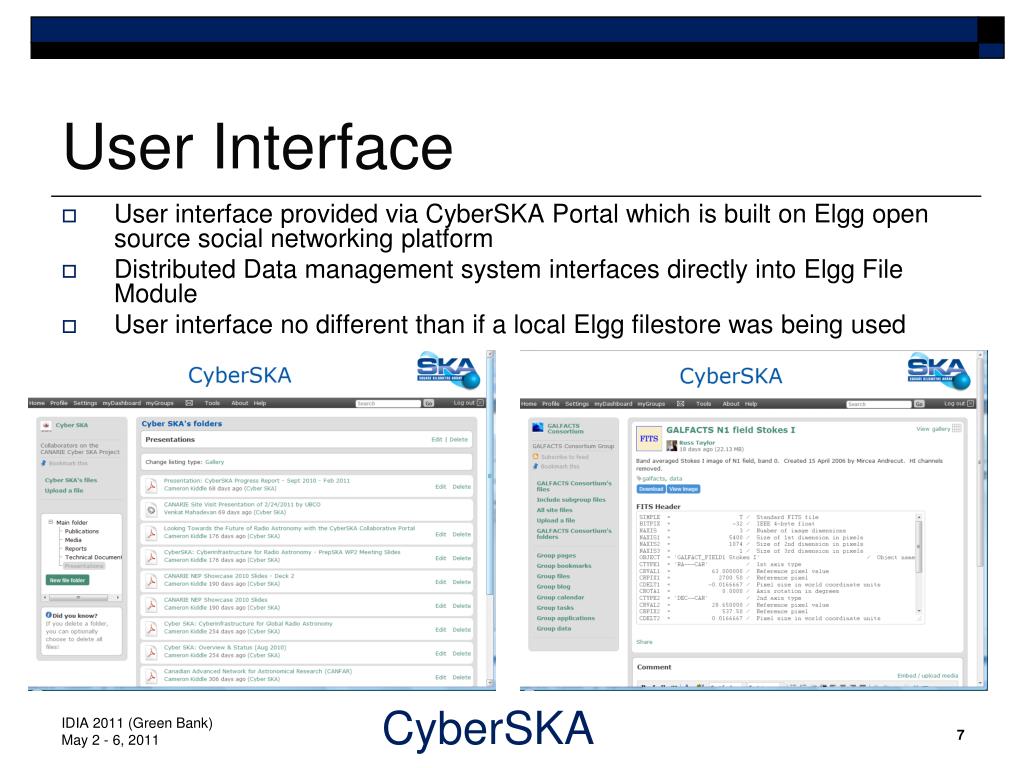Viewport: 1024px width, 768px height.
Task: Open Help menu in folders window
Action: pyautogui.click(x=260, y=403)
